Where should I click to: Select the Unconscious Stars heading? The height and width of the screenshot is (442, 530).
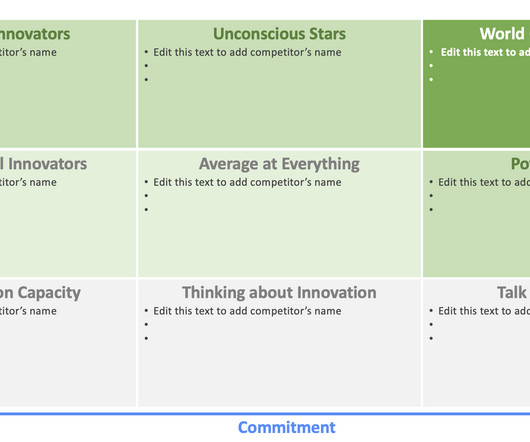coord(279,34)
